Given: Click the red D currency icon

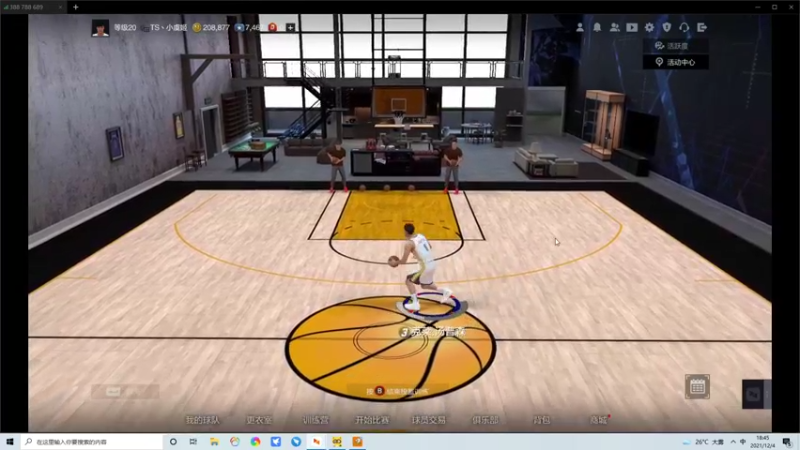Looking at the screenshot, I should point(272,28).
